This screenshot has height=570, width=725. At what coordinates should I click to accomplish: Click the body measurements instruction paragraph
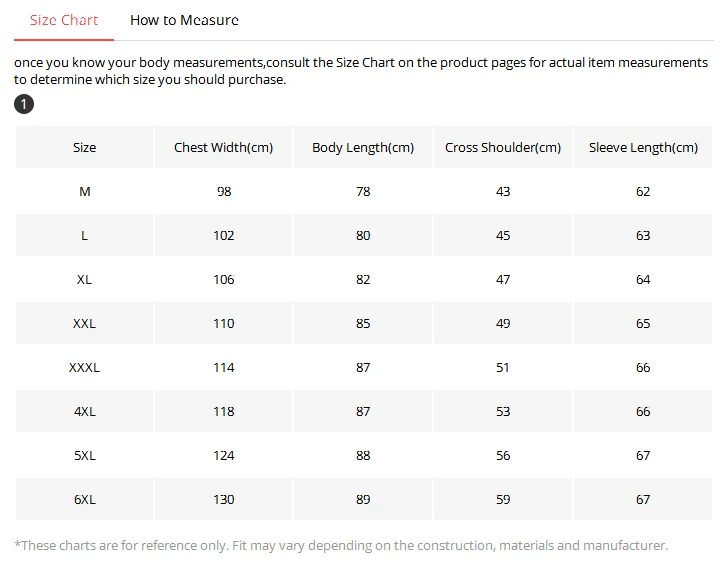pos(361,71)
